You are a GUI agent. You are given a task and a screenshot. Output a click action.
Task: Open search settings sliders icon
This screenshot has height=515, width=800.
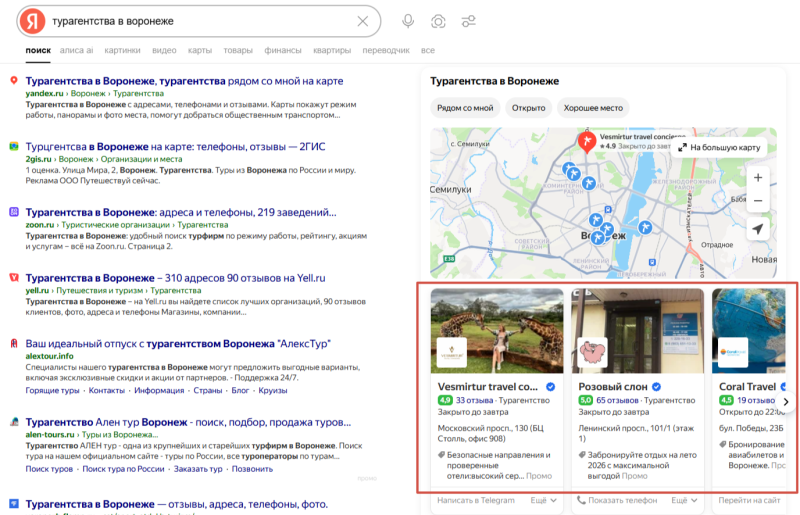pyautogui.click(x=468, y=21)
